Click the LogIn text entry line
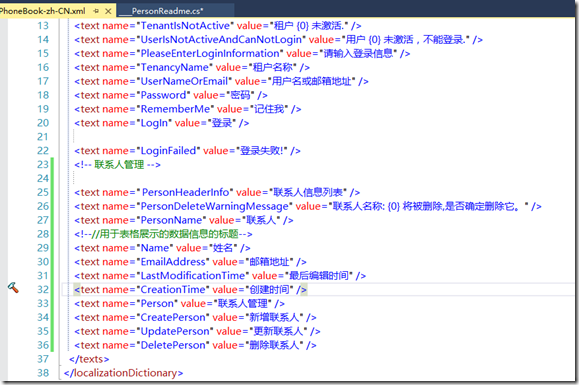Viewport: 579px width, 385px height. tap(161, 123)
